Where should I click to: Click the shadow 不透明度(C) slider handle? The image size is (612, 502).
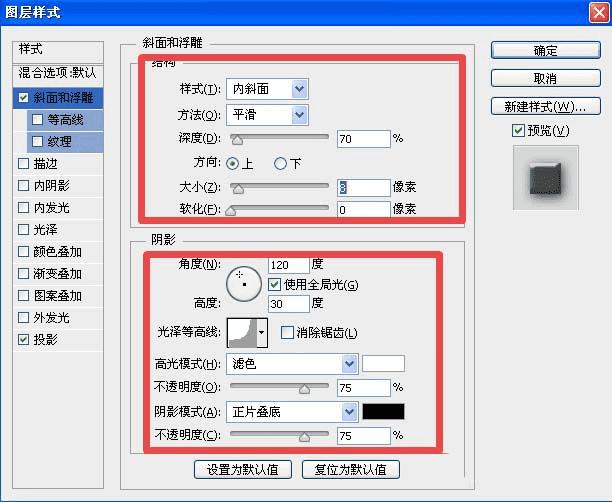(304, 437)
